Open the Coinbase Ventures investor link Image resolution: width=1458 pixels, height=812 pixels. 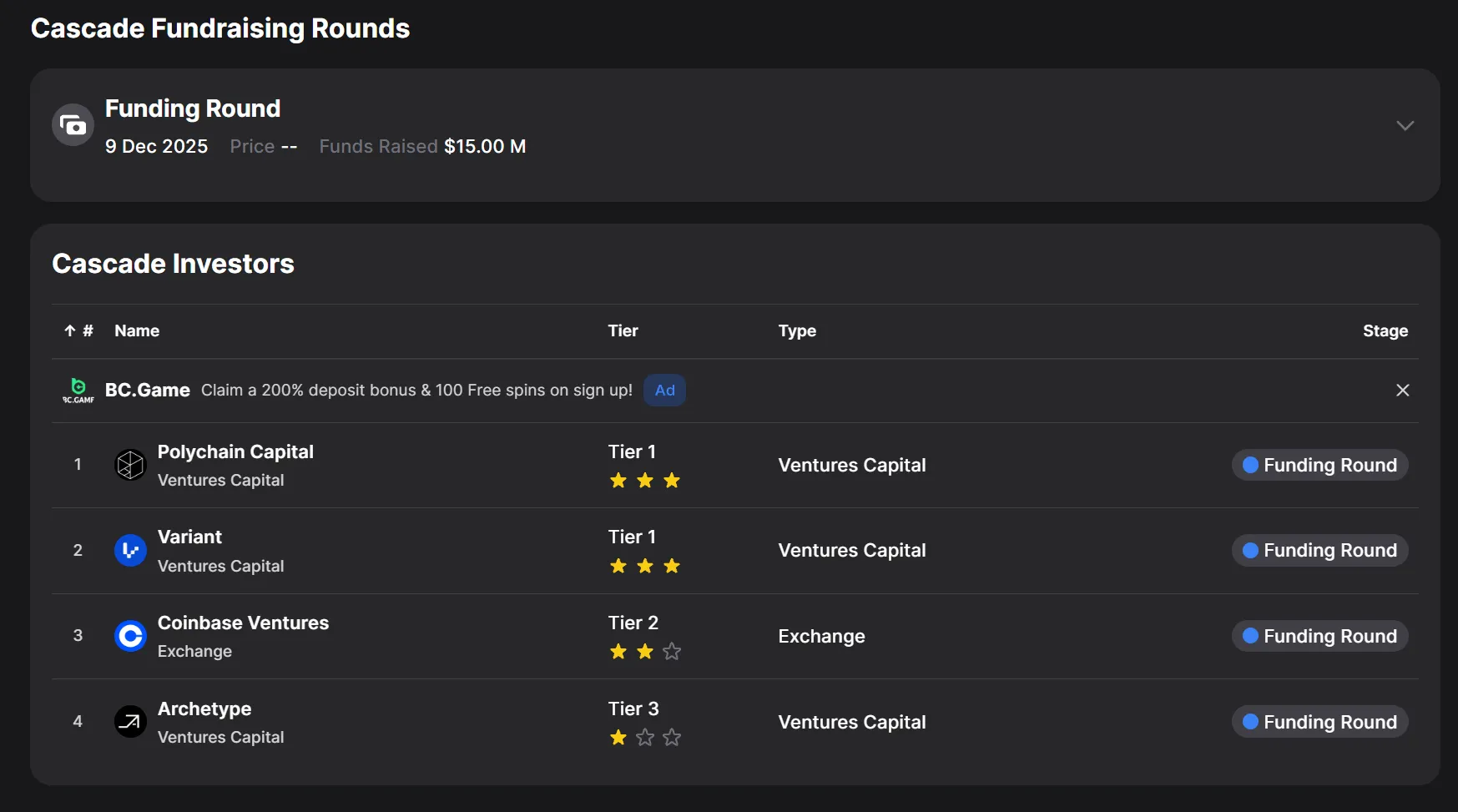pos(243,623)
